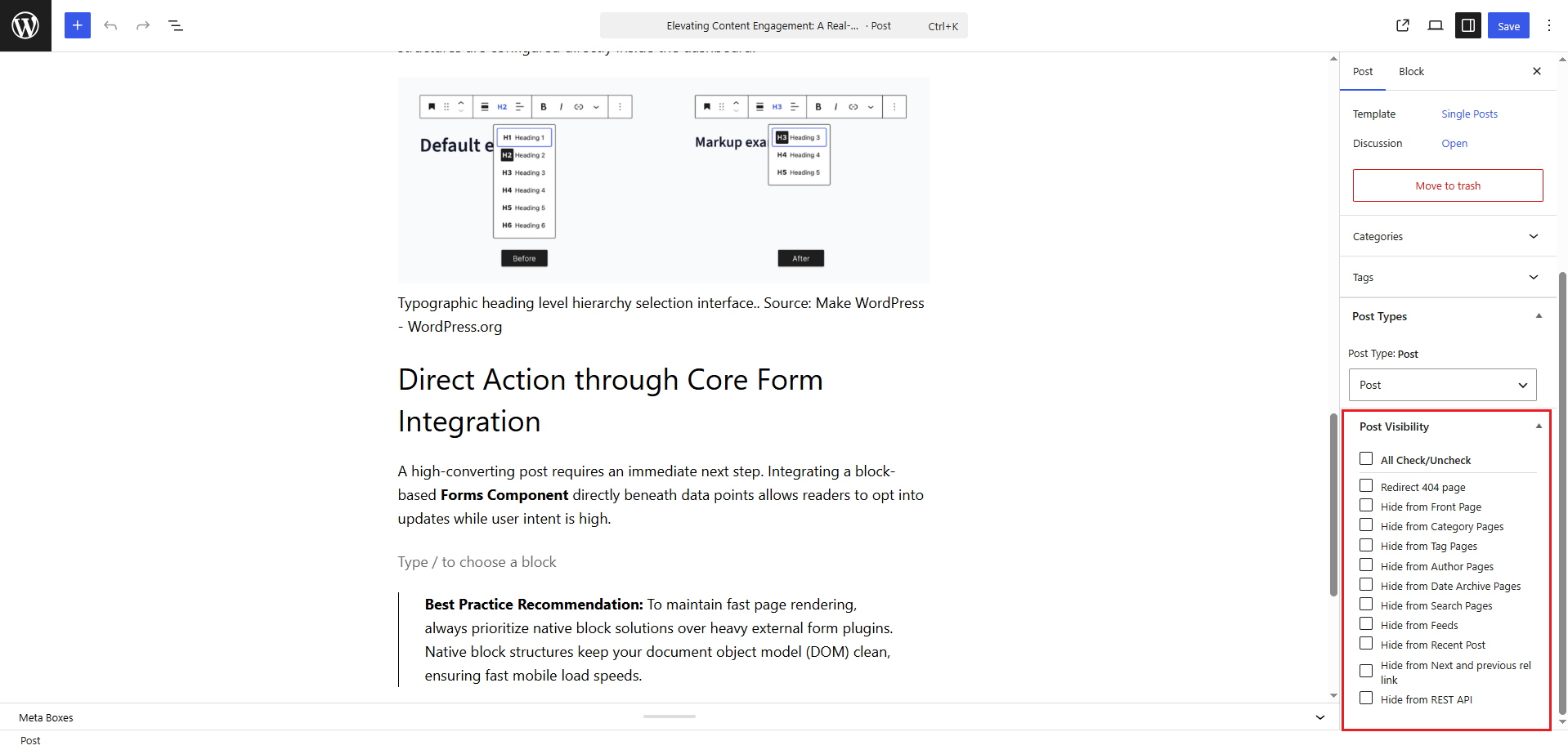Image resolution: width=1568 pixels, height=750 pixels.
Task: Click the blue block inserter plus button
Action: pos(78,25)
